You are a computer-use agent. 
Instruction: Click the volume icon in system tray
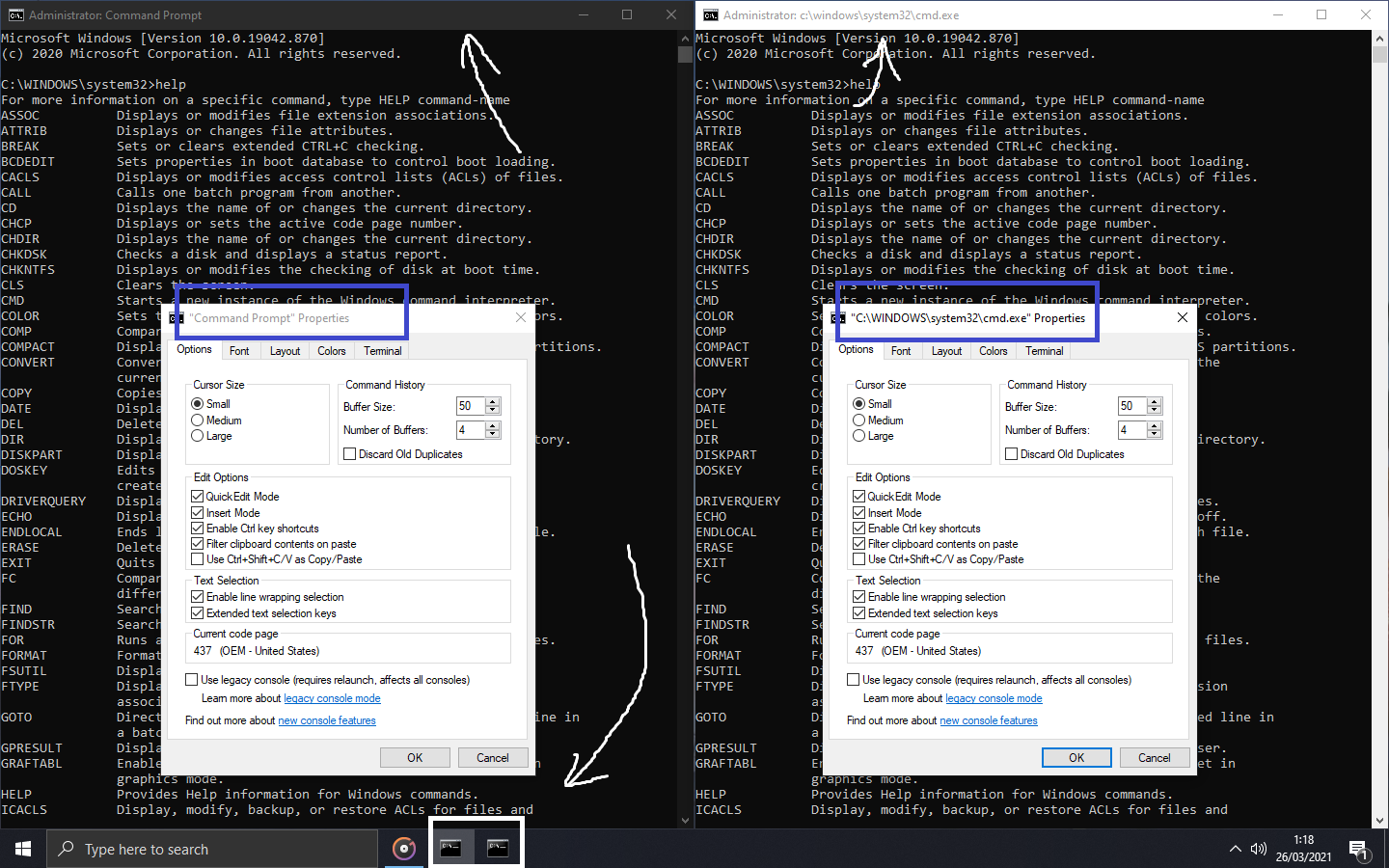click(1259, 849)
